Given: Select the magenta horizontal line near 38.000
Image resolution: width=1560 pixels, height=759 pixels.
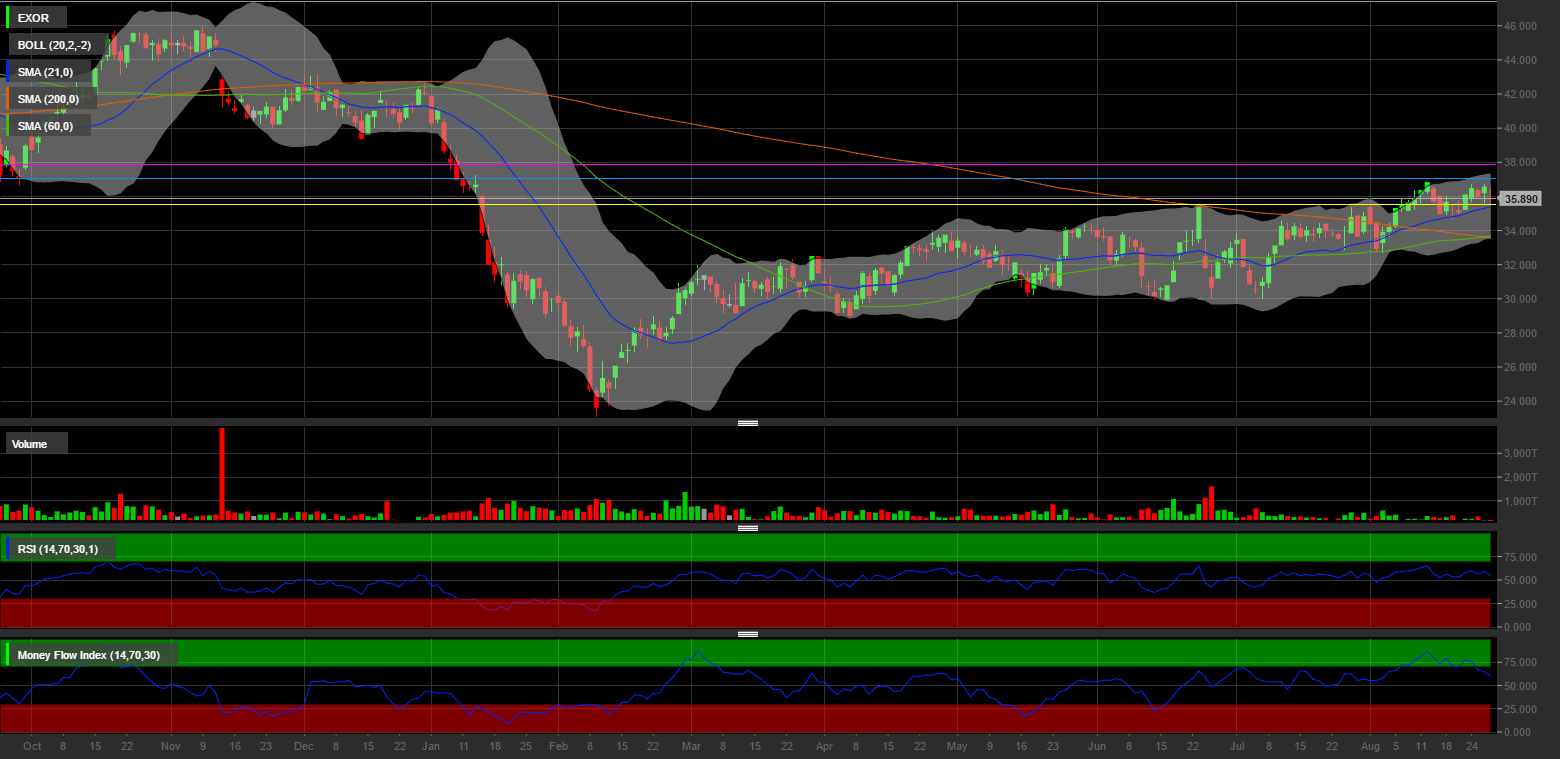Looking at the screenshot, I should [748, 163].
